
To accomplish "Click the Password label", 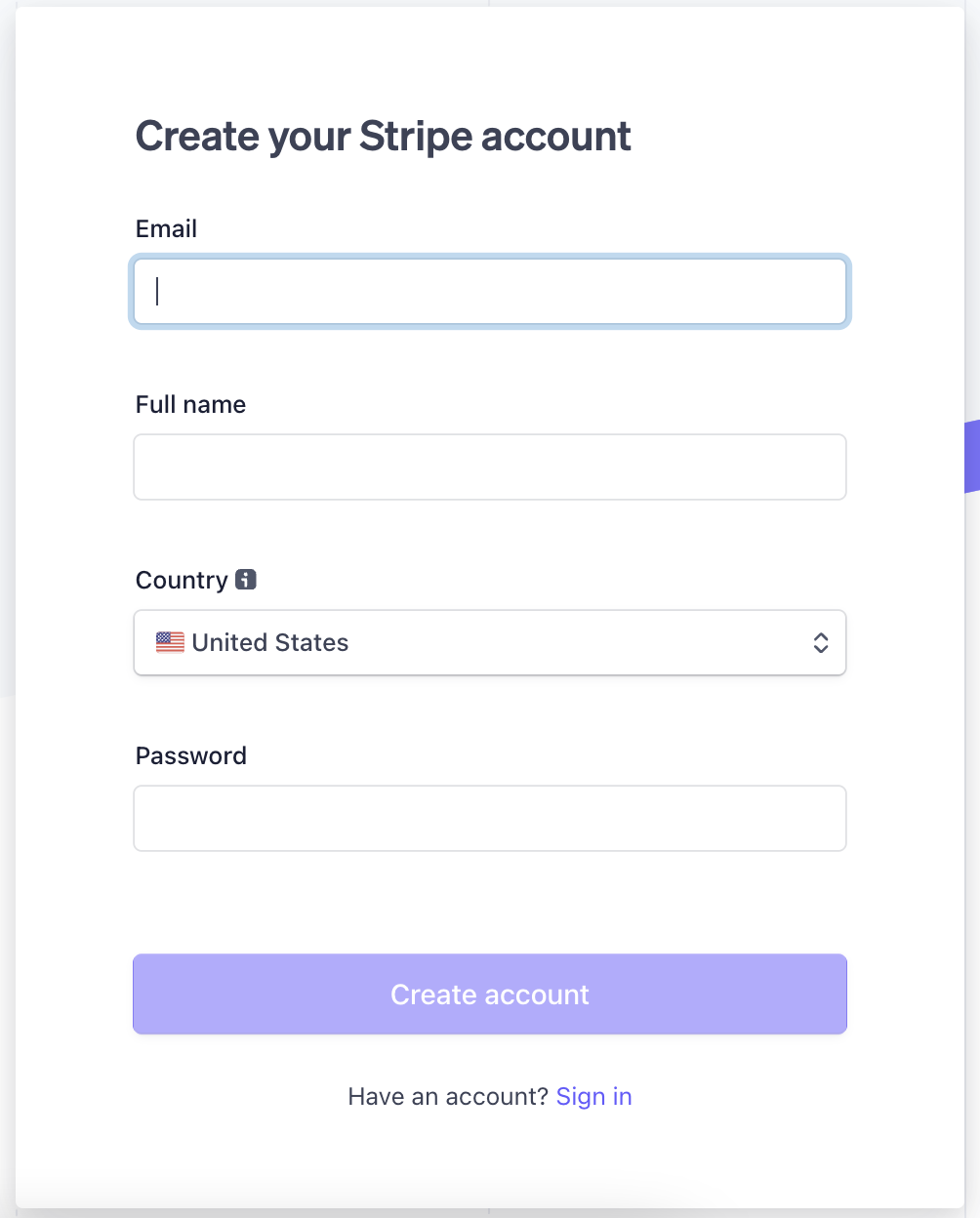I will click(x=191, y=755).
